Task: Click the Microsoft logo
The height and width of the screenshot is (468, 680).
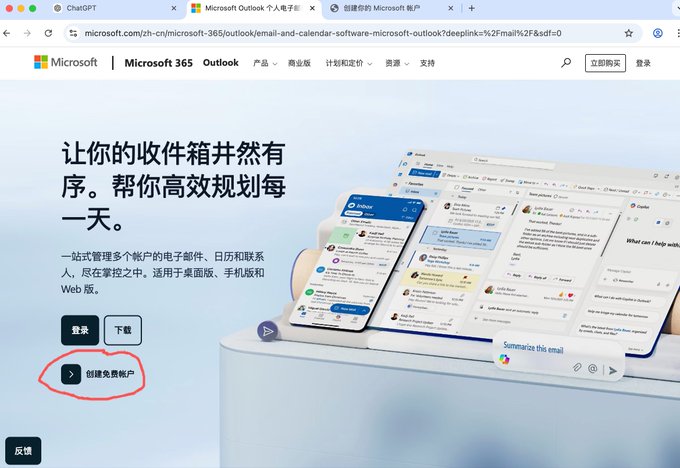Action: tap(65, 62)
